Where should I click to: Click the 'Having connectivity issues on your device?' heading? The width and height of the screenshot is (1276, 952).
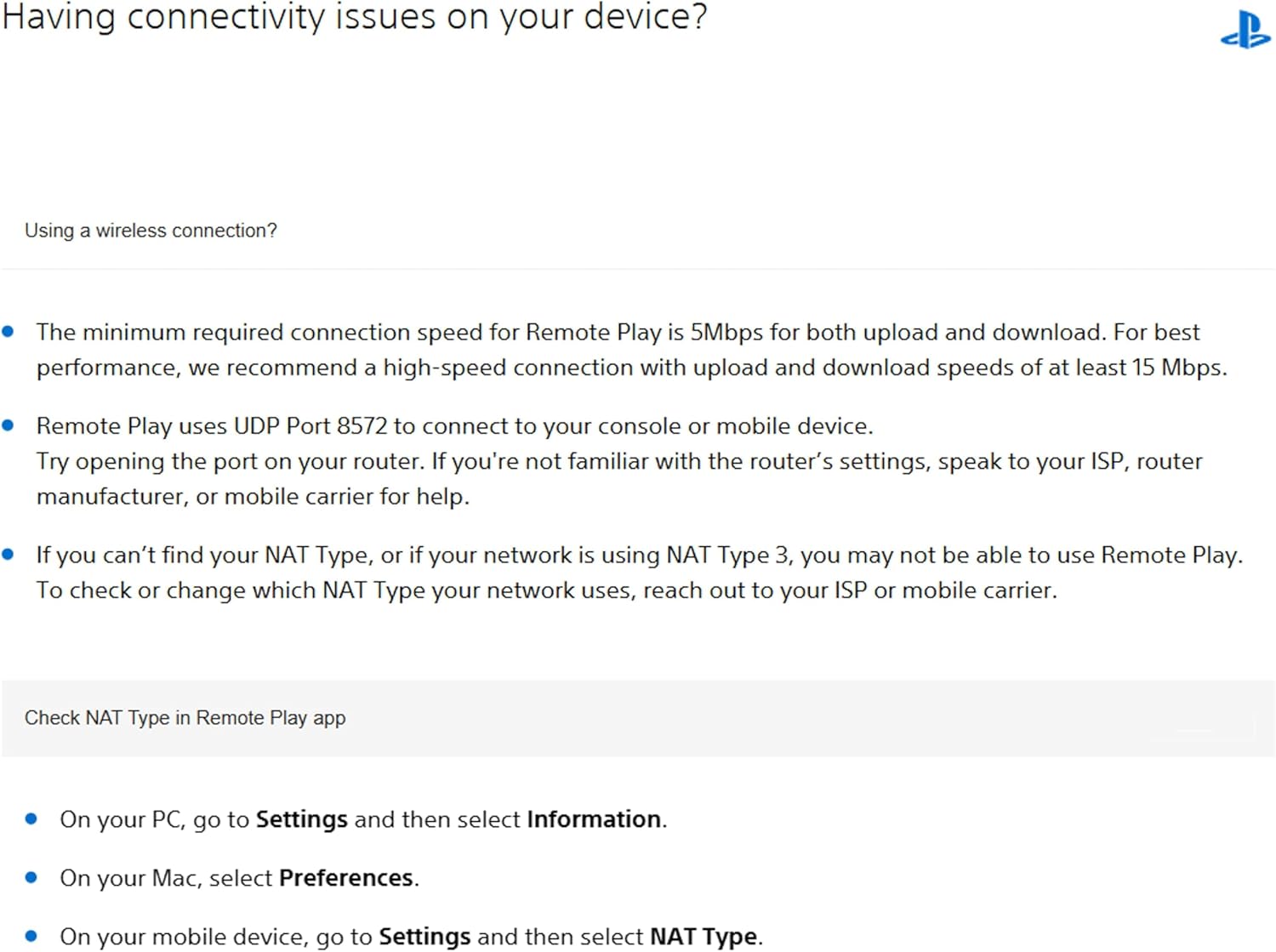pyautogui.click(x=355, y=19)
